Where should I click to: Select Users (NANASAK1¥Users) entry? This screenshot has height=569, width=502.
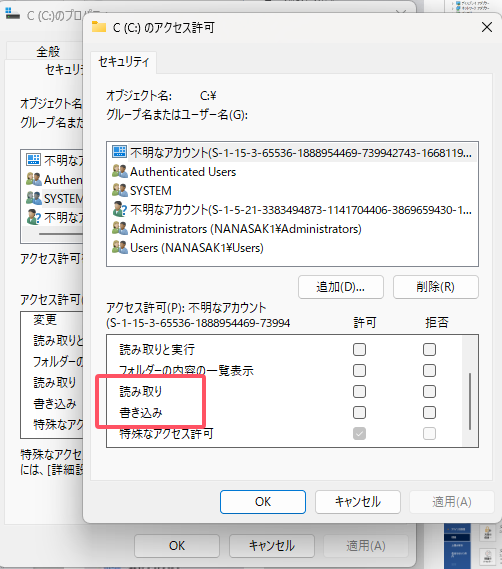(197, 248)
